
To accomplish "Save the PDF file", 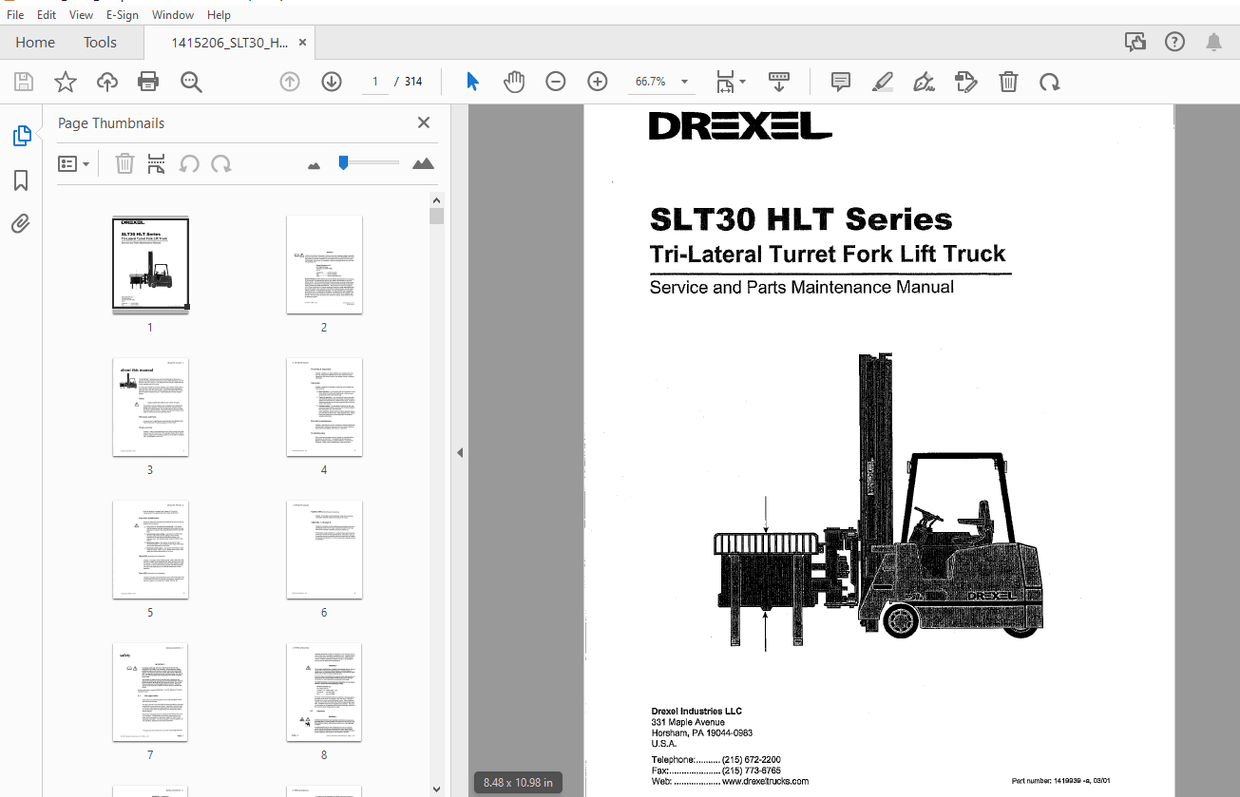I will (x=23, y=81).
